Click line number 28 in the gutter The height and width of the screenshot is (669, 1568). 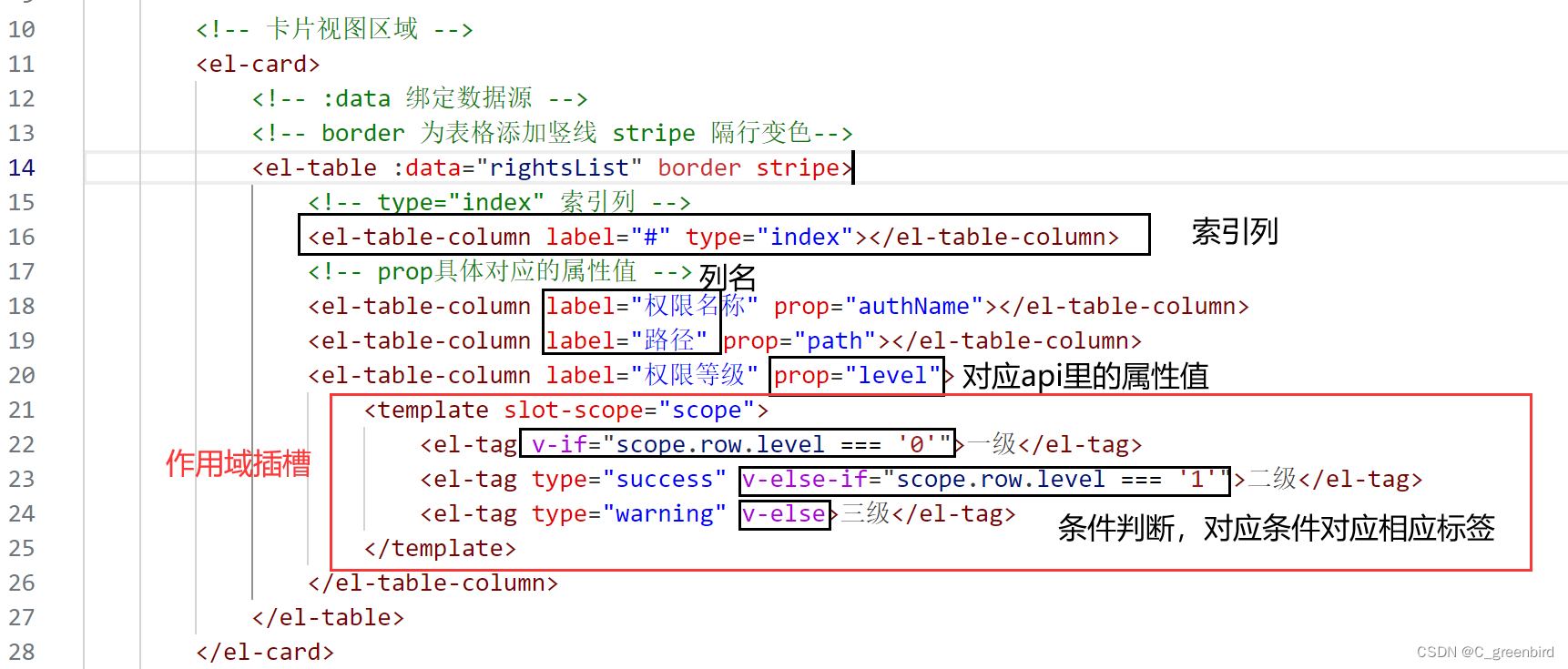pos(22,653)
